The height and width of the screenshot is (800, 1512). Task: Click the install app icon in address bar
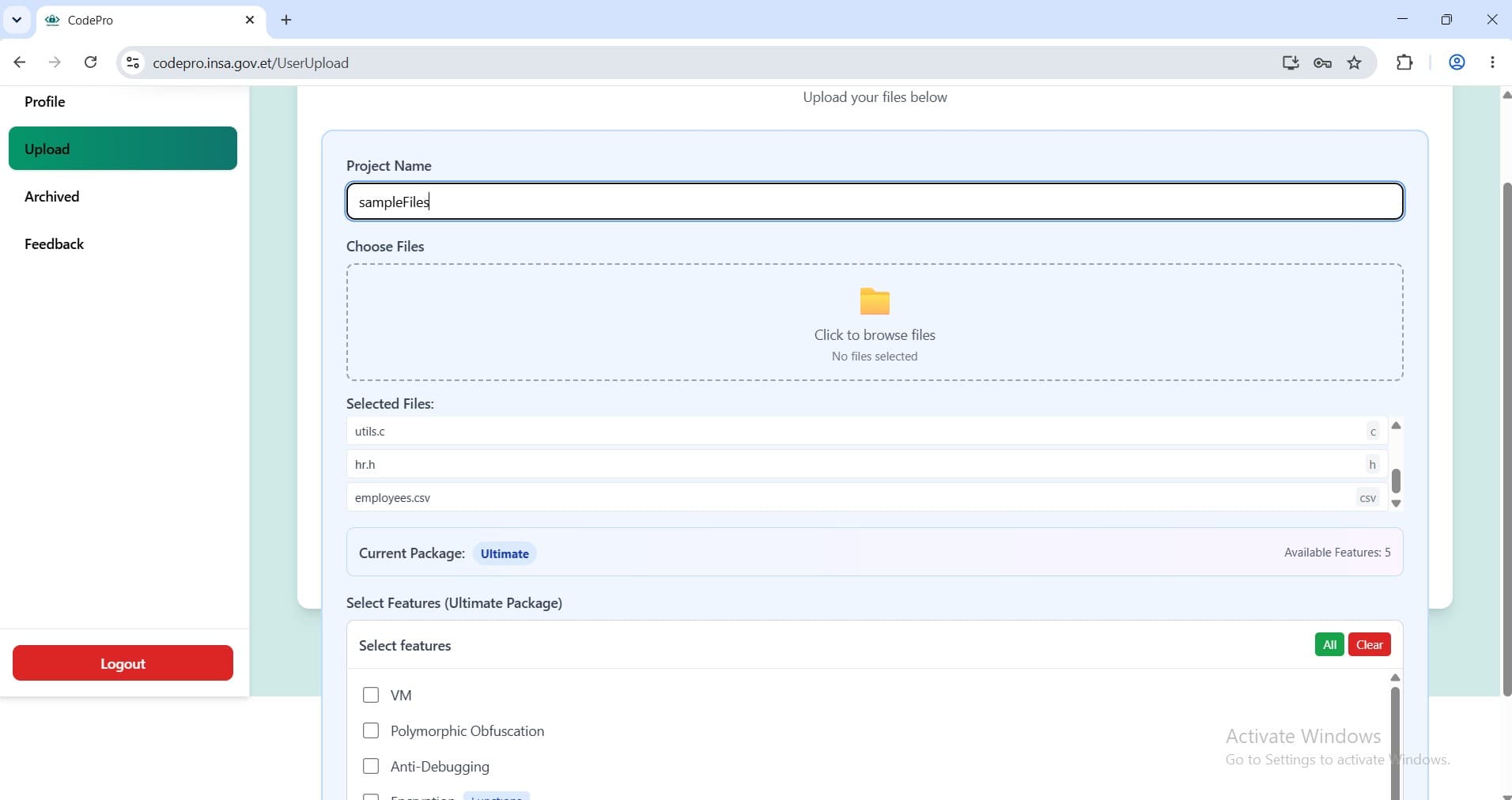[x=1290, y=62]
